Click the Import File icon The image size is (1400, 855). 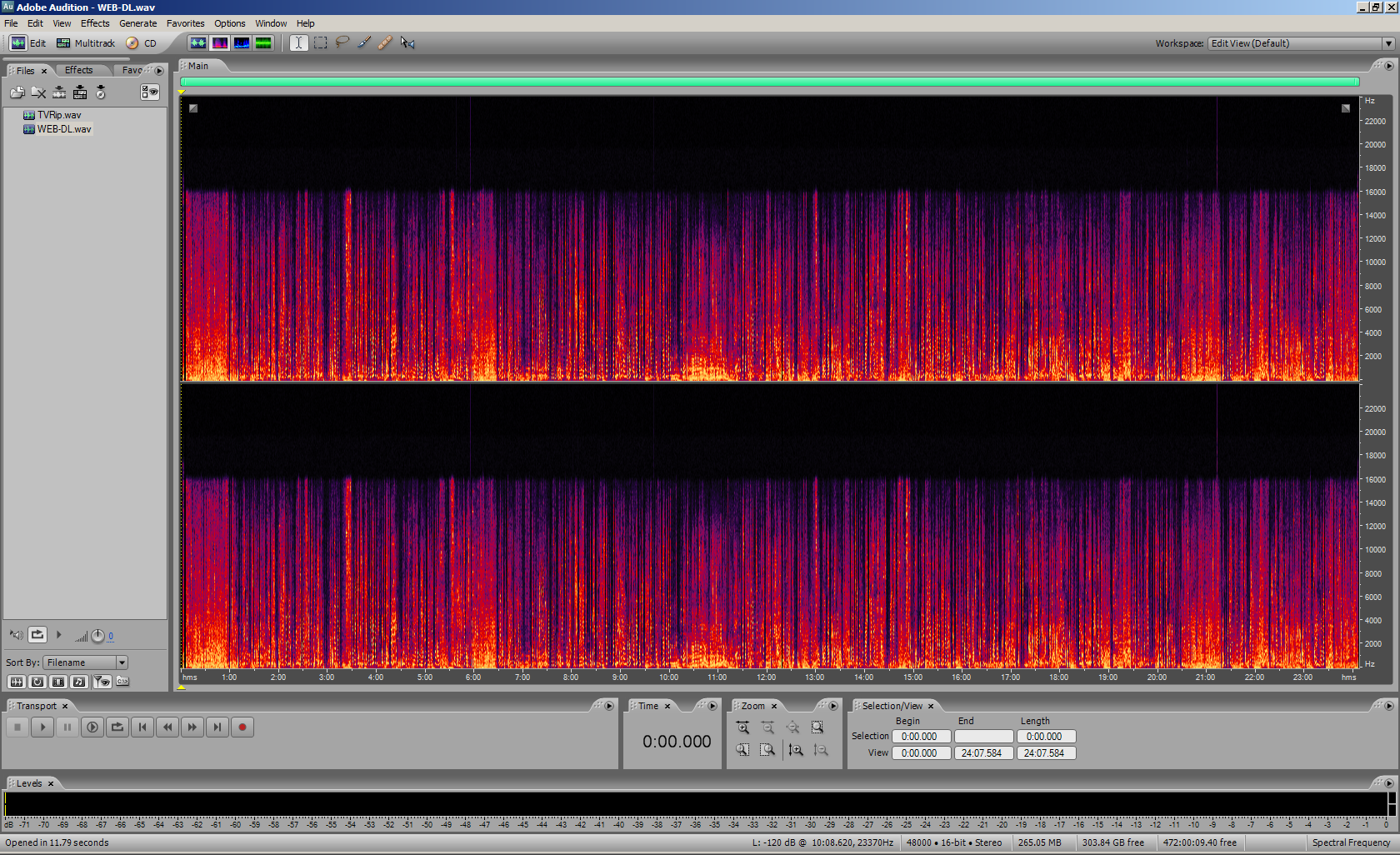17,92
